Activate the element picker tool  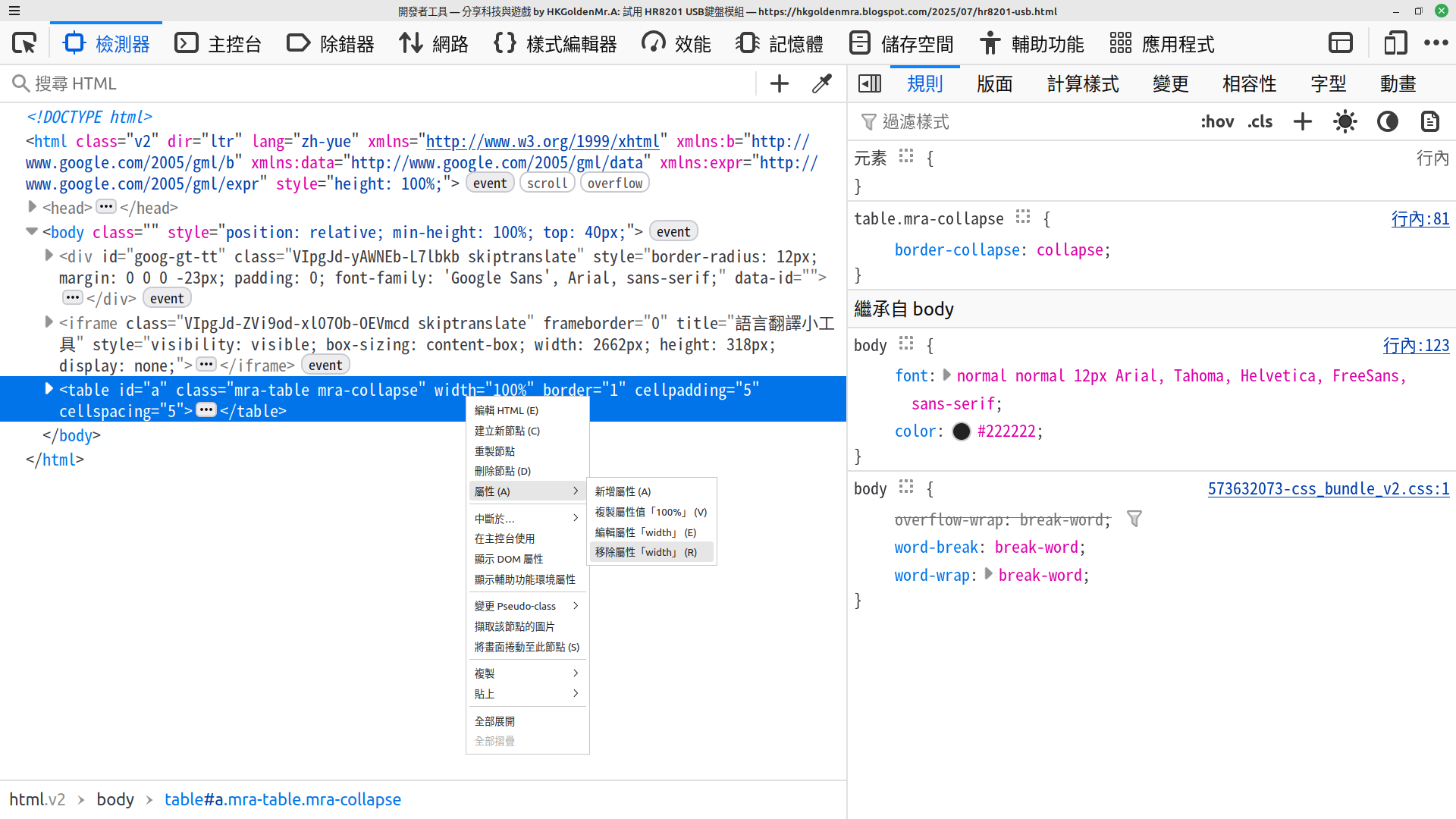24,43
